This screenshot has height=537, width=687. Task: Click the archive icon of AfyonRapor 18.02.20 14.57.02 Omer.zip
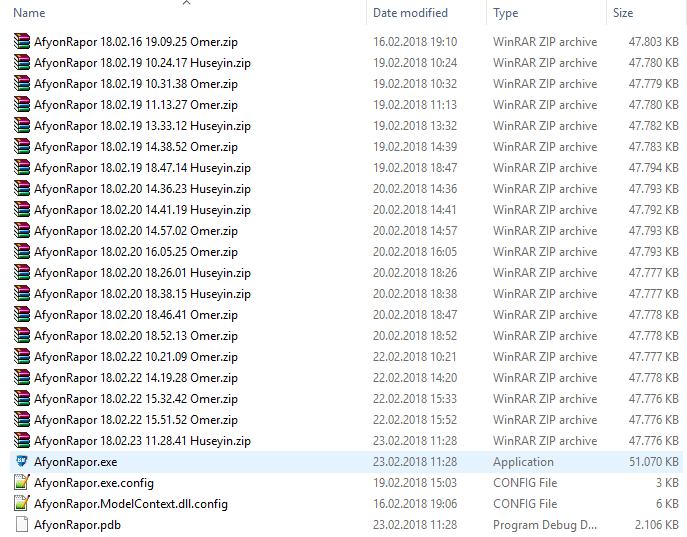click(x=21, y=230)
